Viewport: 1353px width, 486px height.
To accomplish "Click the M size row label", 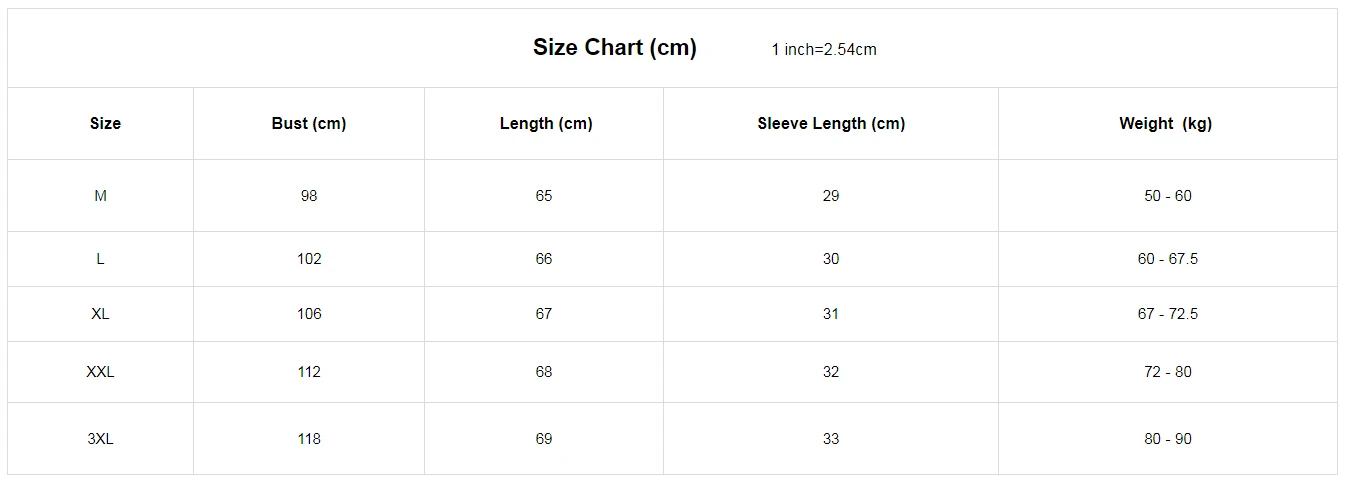I will point(100,196).
